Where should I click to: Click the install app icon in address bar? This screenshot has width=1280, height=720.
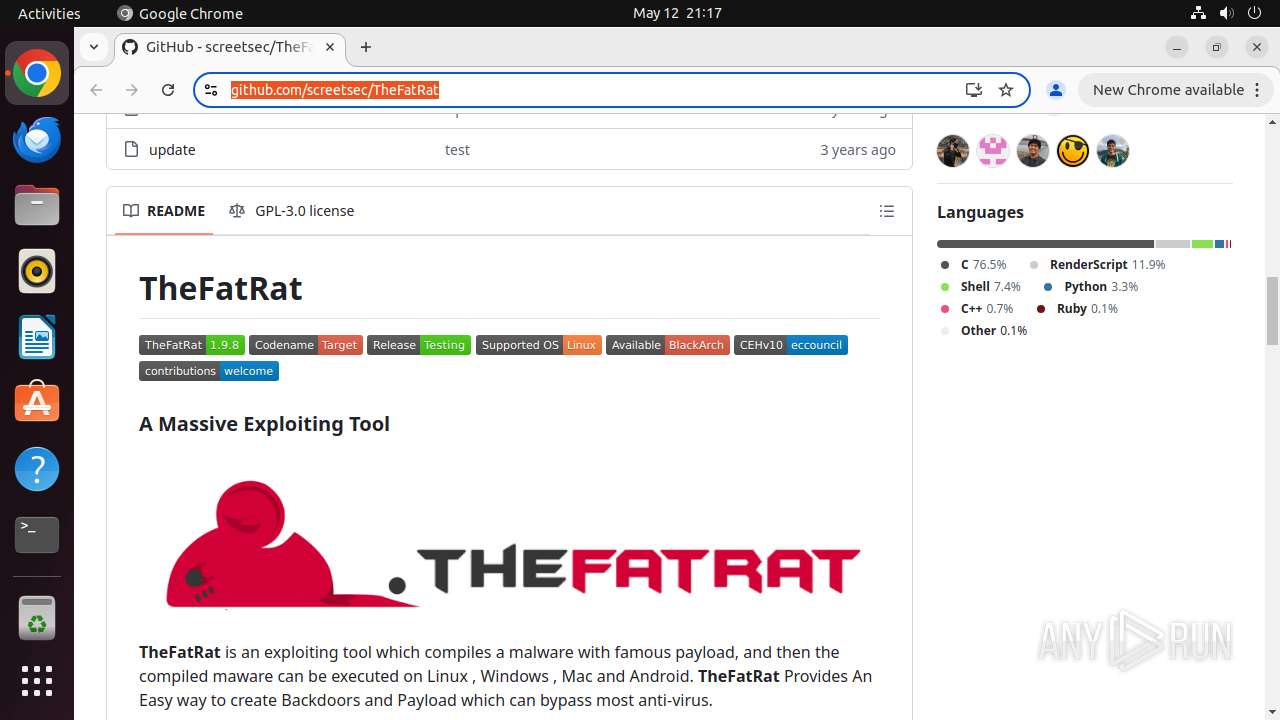(974, 90)
